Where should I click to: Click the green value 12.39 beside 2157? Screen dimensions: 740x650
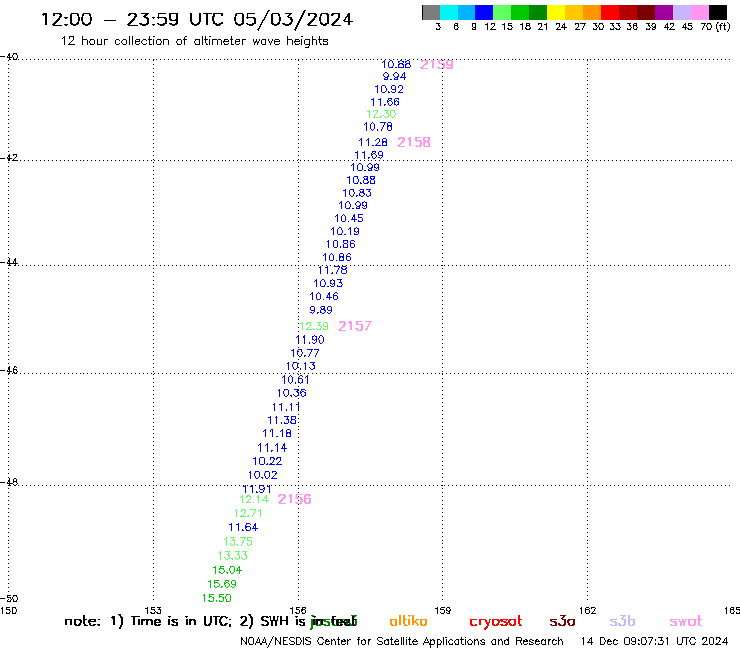pyautogui.click(x=314, y=326)
